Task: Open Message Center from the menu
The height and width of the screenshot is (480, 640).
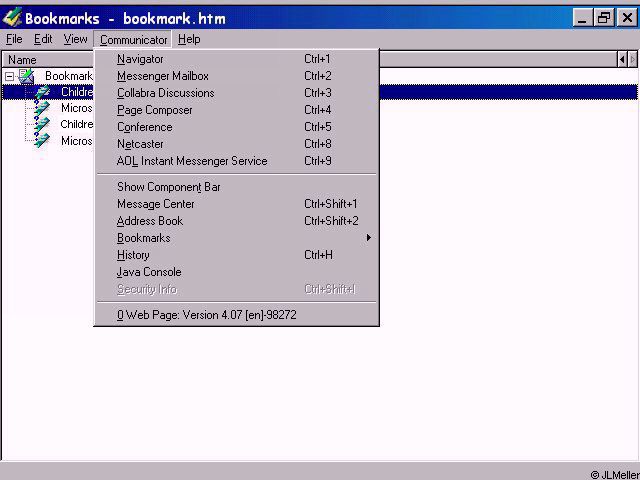Action: pos(236,204)
